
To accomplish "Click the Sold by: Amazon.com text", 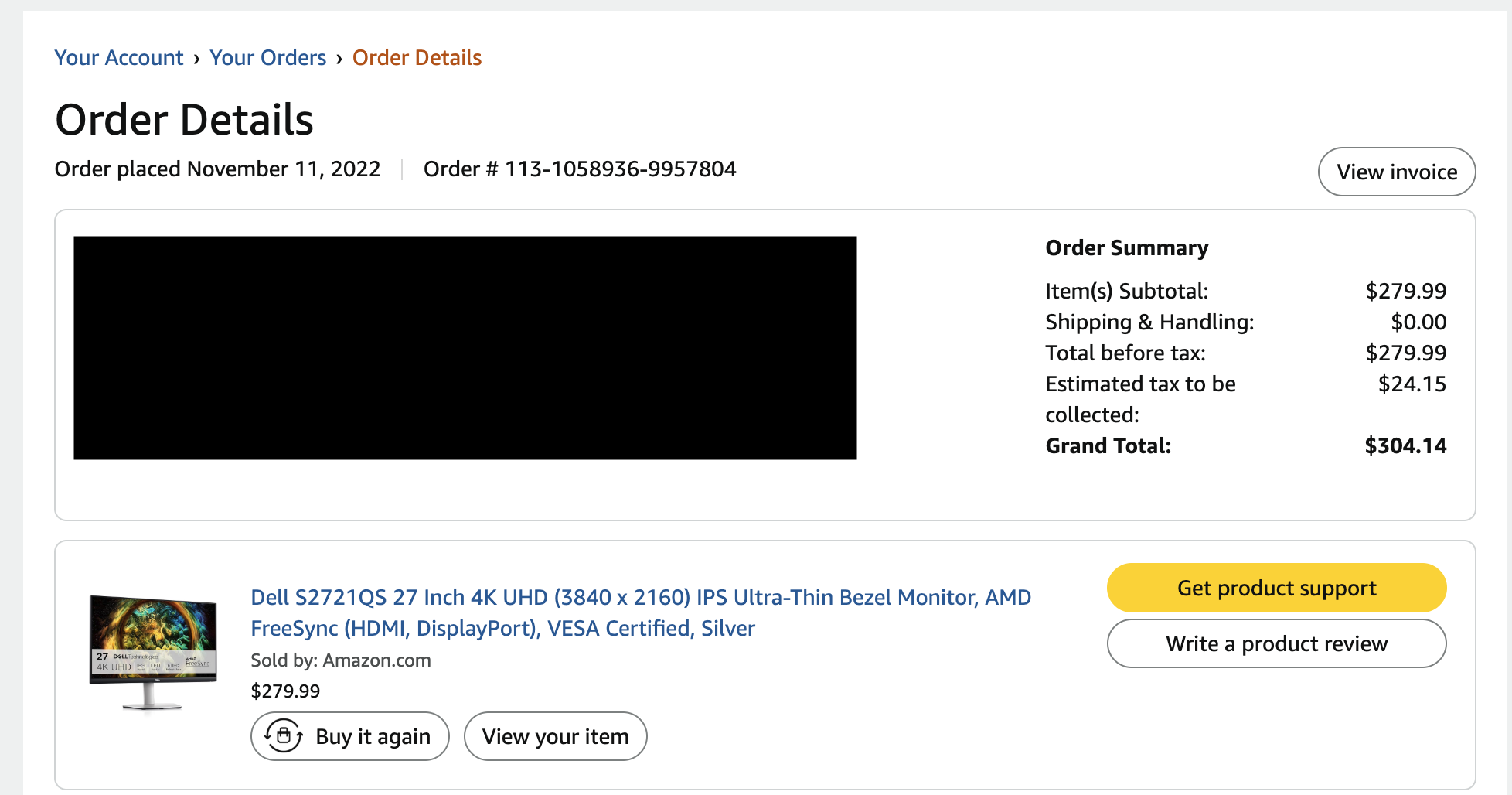I will coord(341,660).
